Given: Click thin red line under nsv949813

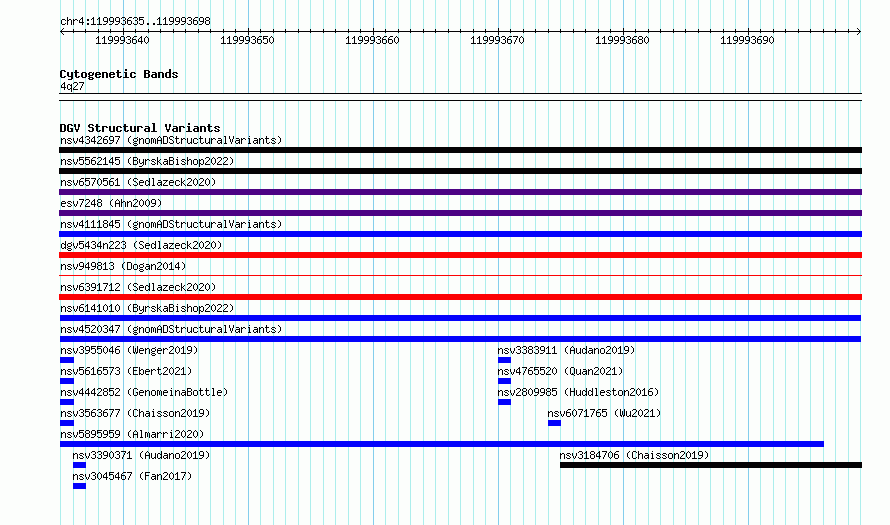Looking at the screenshot, I should coord(460,276).
